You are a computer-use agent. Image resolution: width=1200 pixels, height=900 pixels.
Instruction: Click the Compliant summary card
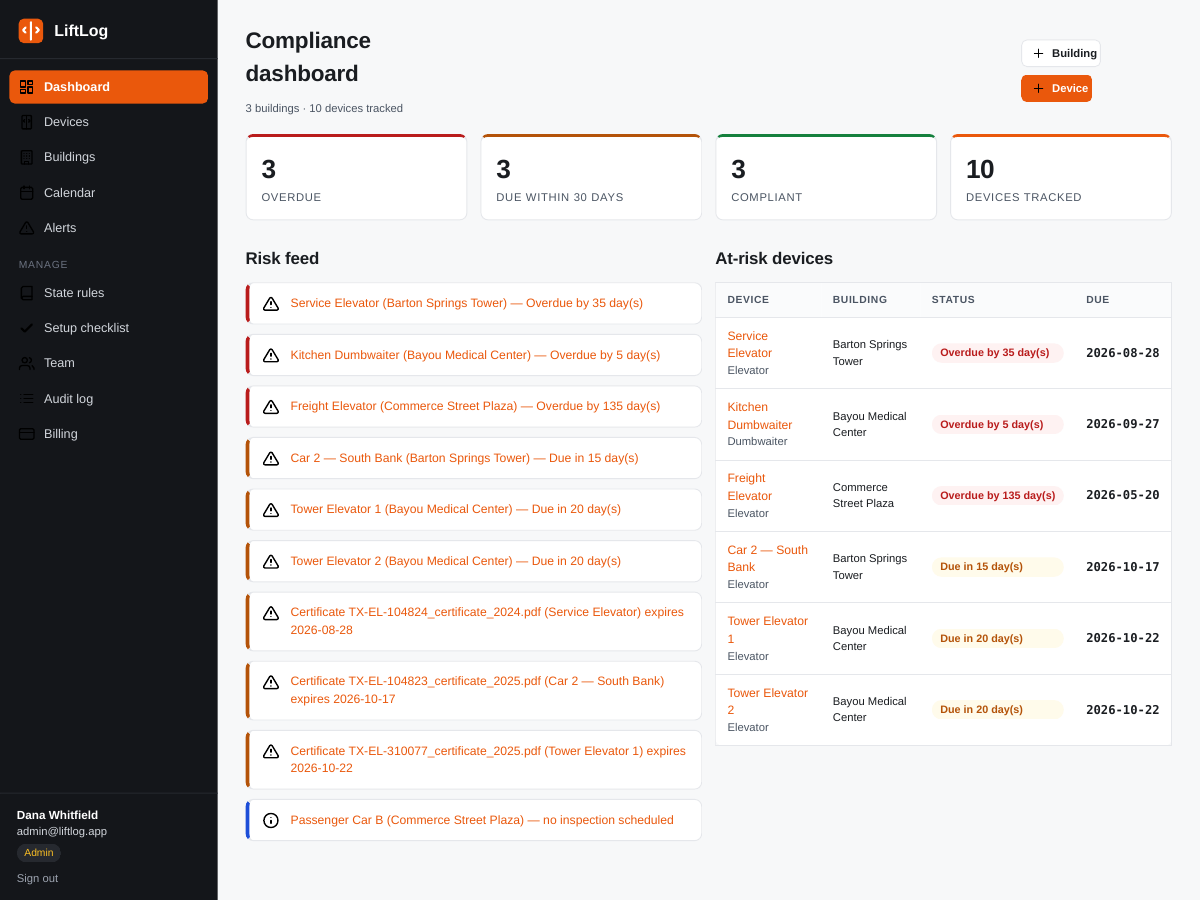coord(826,177)
